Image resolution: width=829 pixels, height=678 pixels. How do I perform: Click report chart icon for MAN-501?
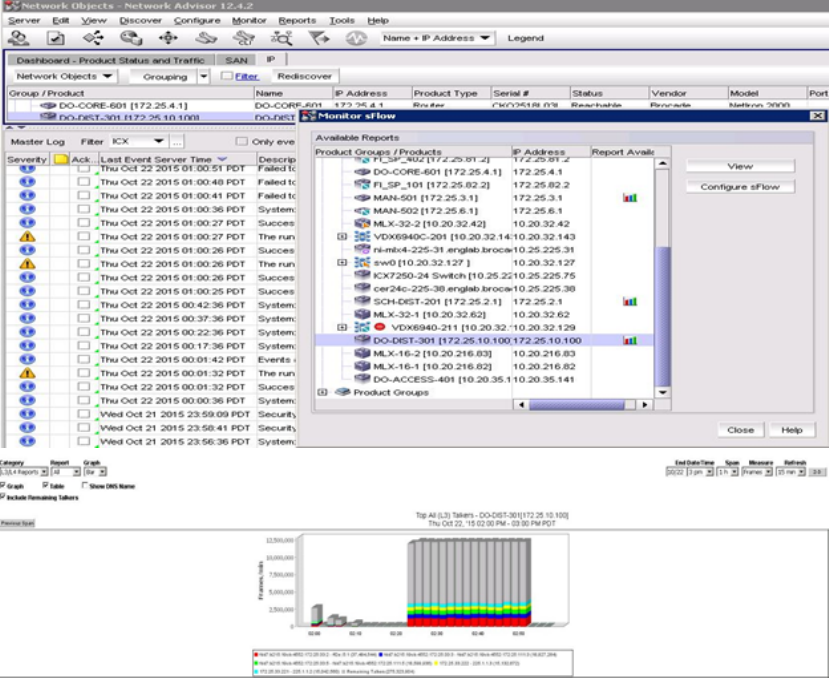[x=630, y=198]
